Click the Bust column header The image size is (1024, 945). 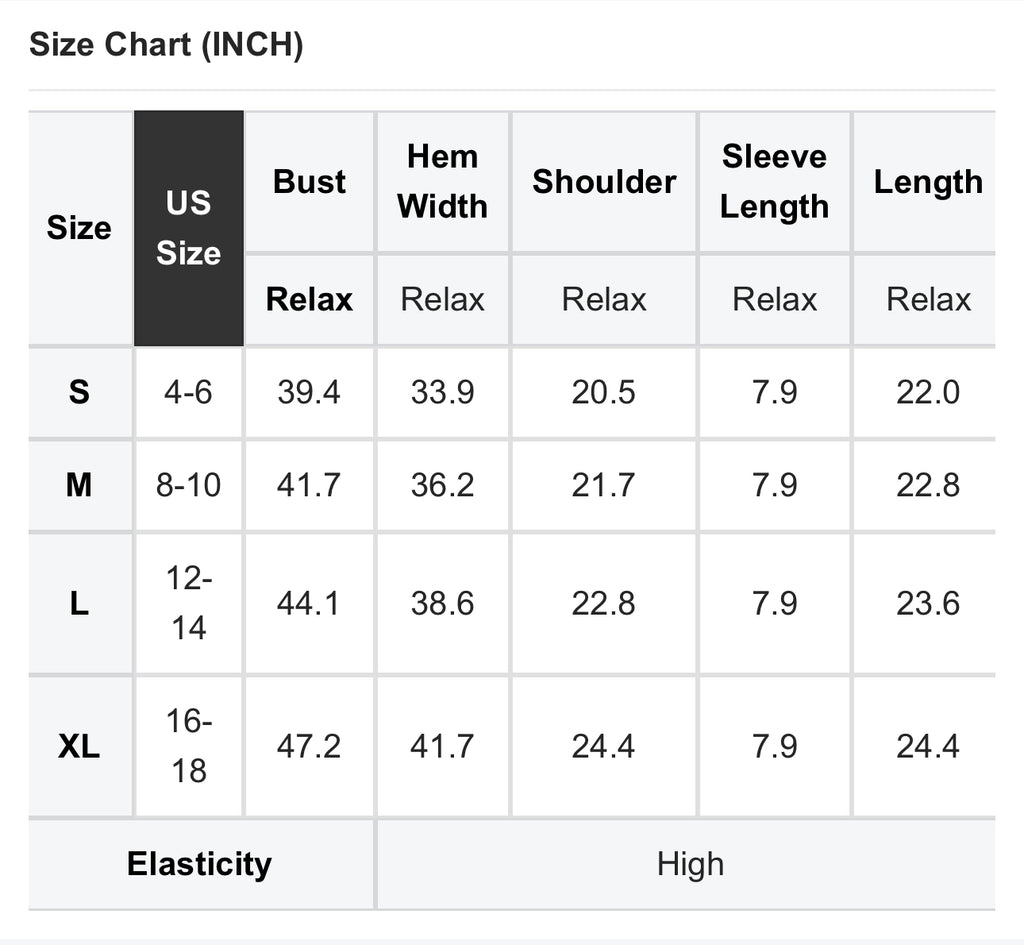pyautogui.click(x=310, y=182)
